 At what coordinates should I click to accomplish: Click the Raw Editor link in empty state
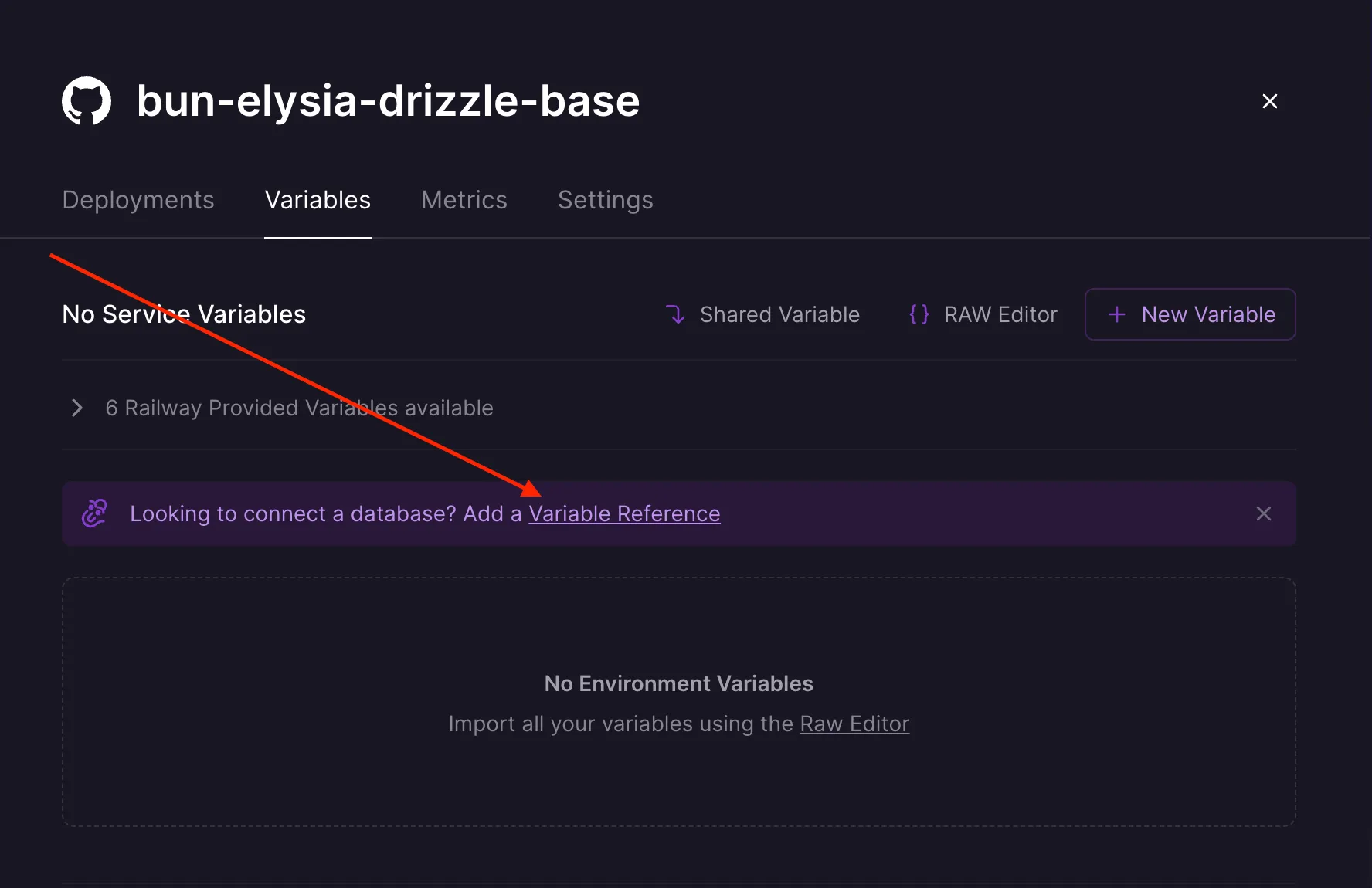[x=854, y=724]
